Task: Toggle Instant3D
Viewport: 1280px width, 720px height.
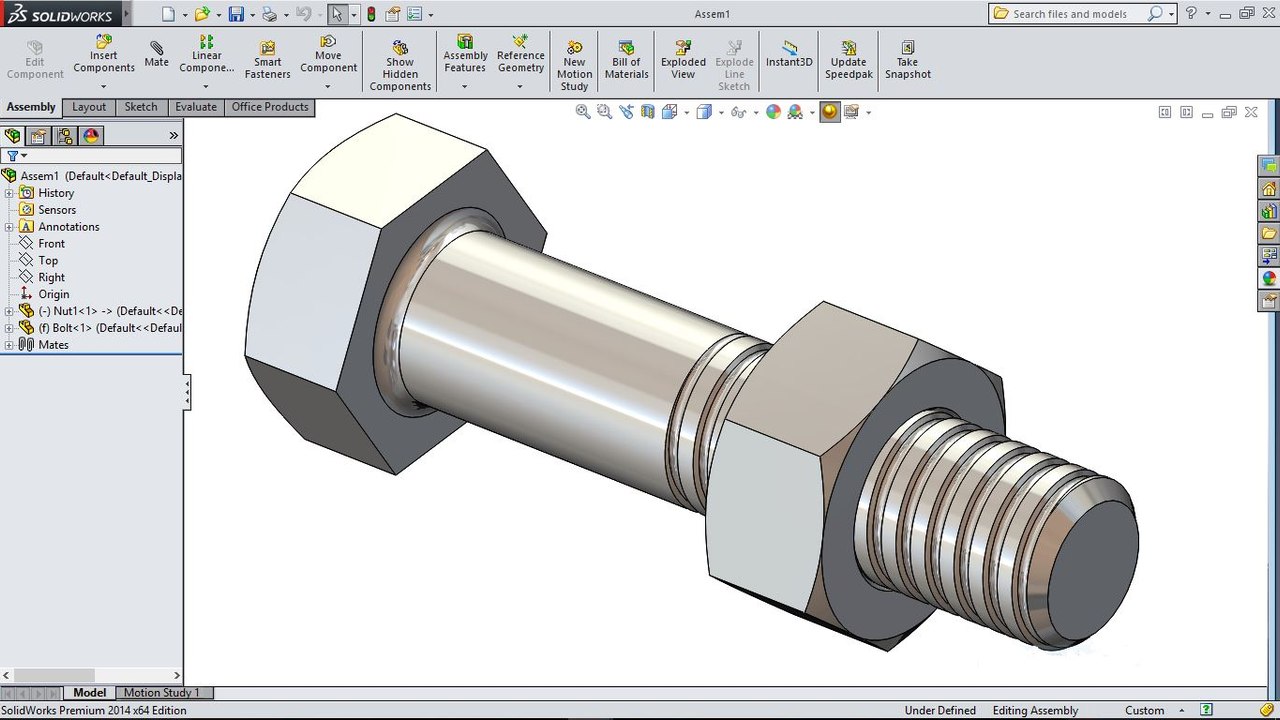Action: pos(789,54)
